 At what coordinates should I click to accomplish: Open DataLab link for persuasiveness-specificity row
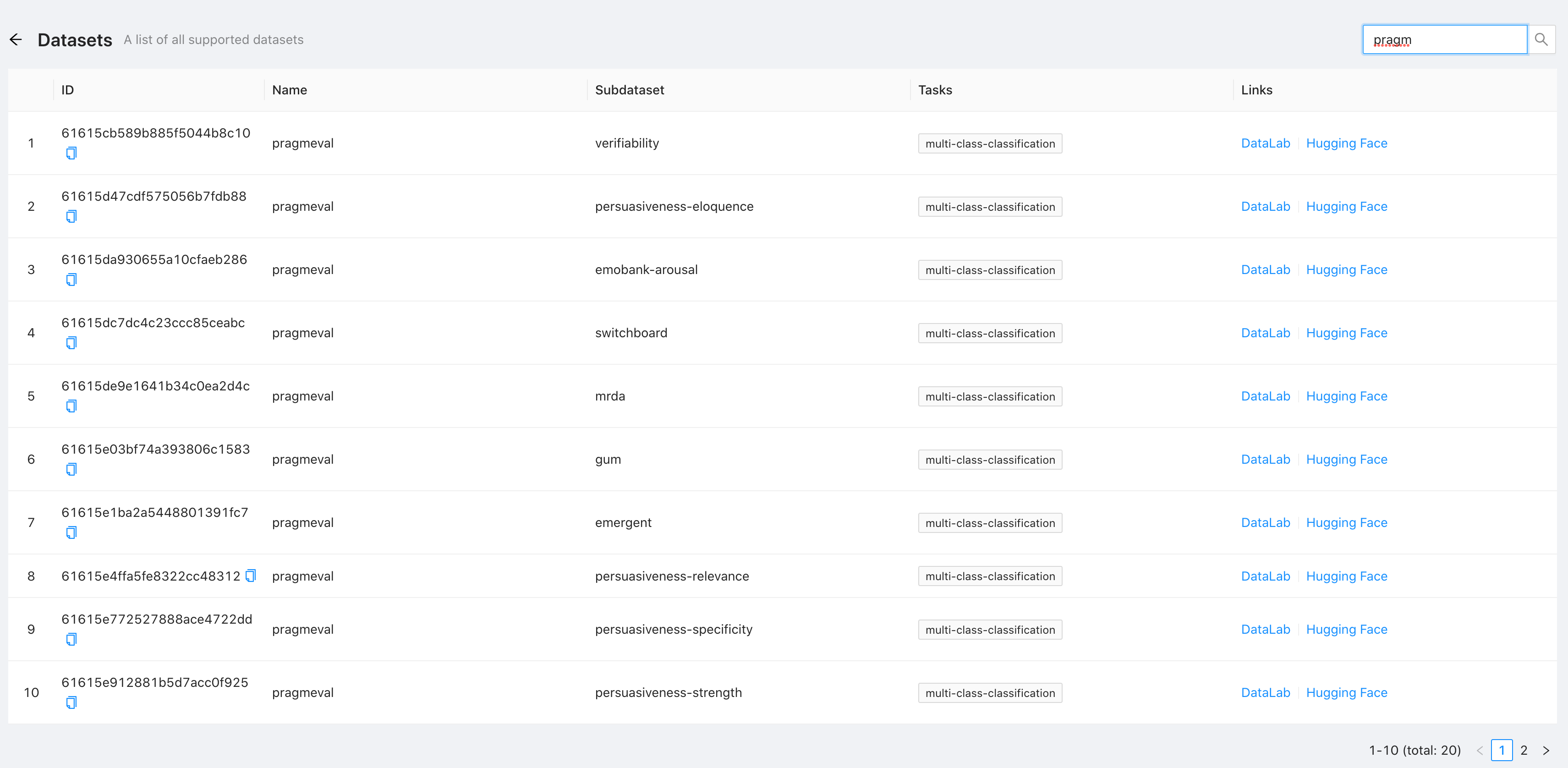coord(1266,629)
